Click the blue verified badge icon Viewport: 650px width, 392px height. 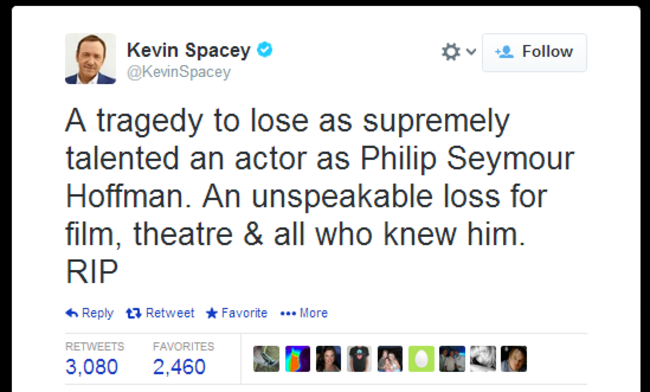[264, 50]
